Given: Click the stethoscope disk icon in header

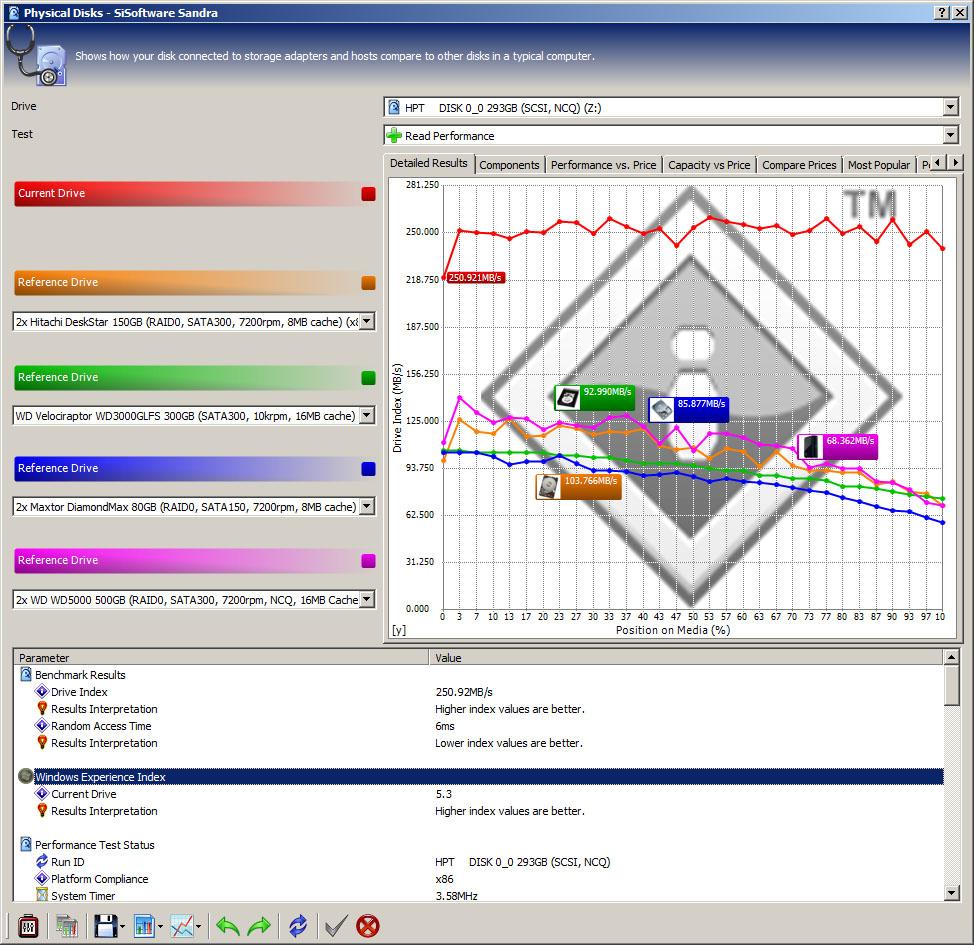Looking at the screenshot, I should click(37, 57).
